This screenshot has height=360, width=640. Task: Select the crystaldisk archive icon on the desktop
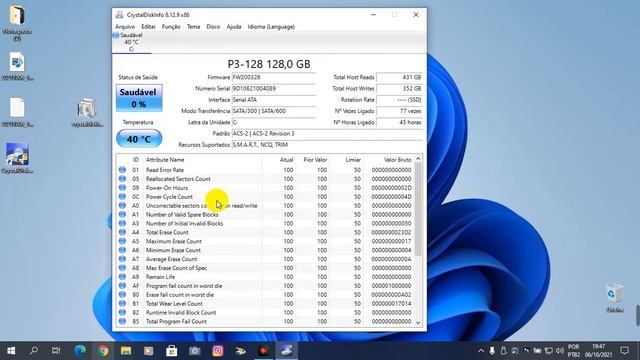click(x=87, y=112)
